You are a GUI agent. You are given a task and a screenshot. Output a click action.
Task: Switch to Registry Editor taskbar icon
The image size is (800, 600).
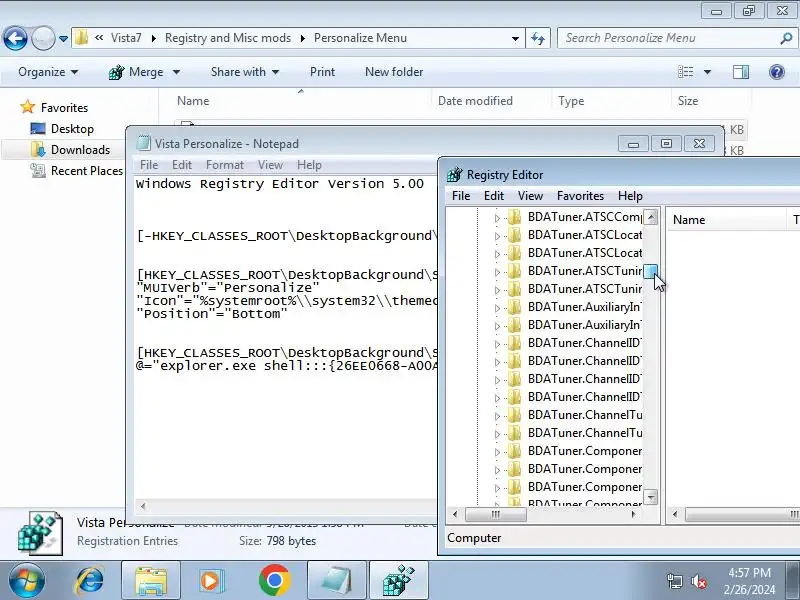point(399,581)
